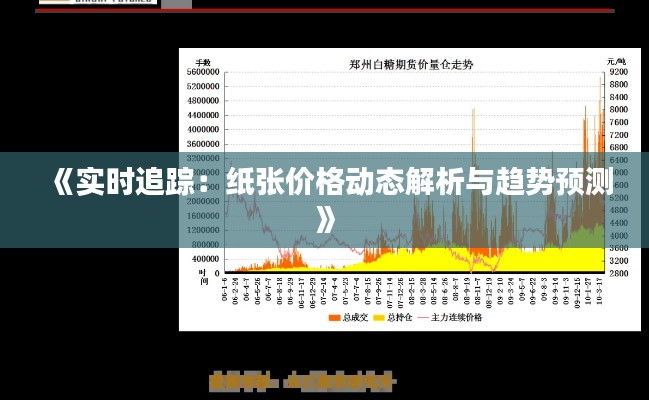Click the closing 》 bracket in the headline
Image resolution: width=649 pixels, height=400 pixels.
click(324, 217)
